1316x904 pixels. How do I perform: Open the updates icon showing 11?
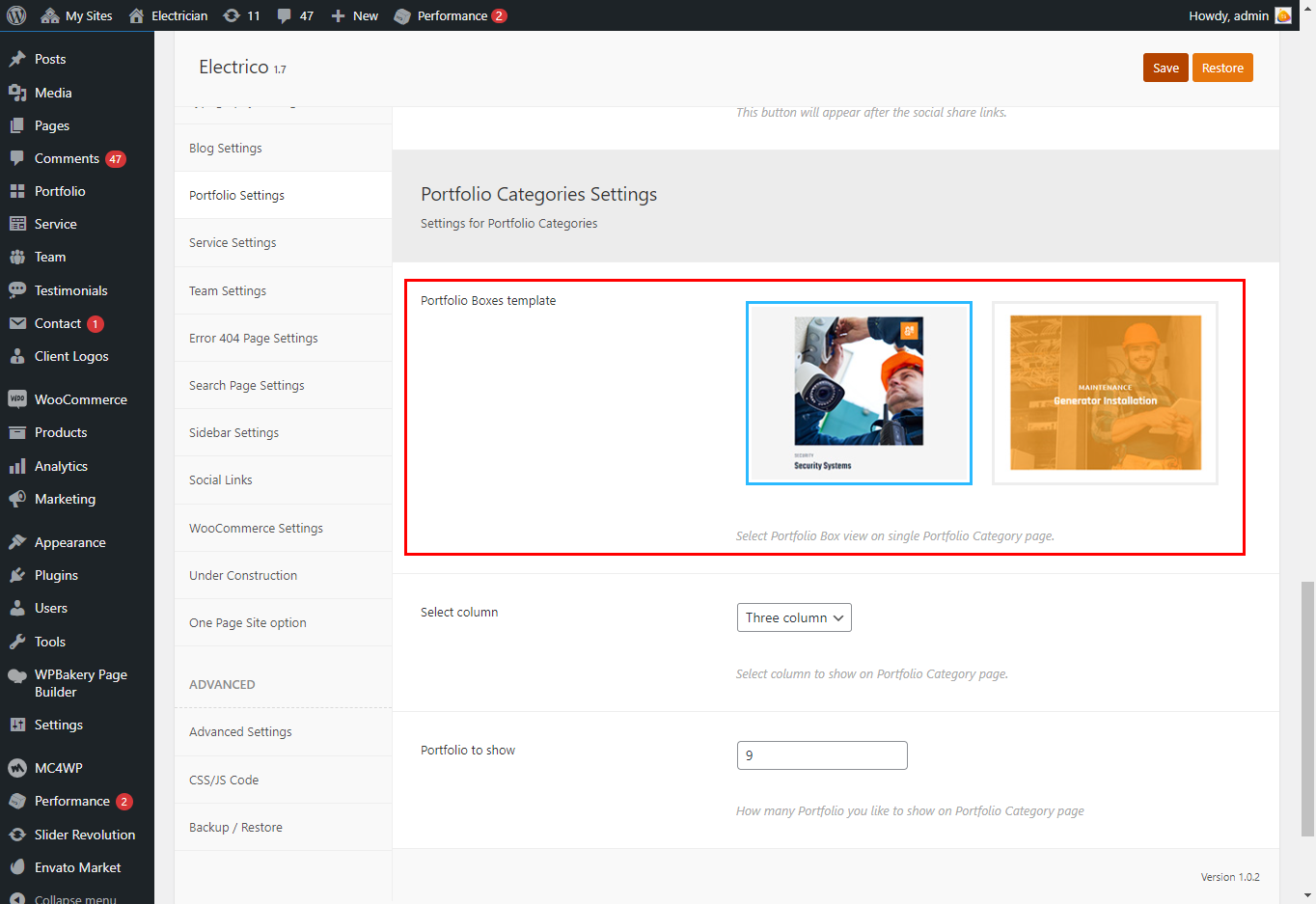(232, 15)
